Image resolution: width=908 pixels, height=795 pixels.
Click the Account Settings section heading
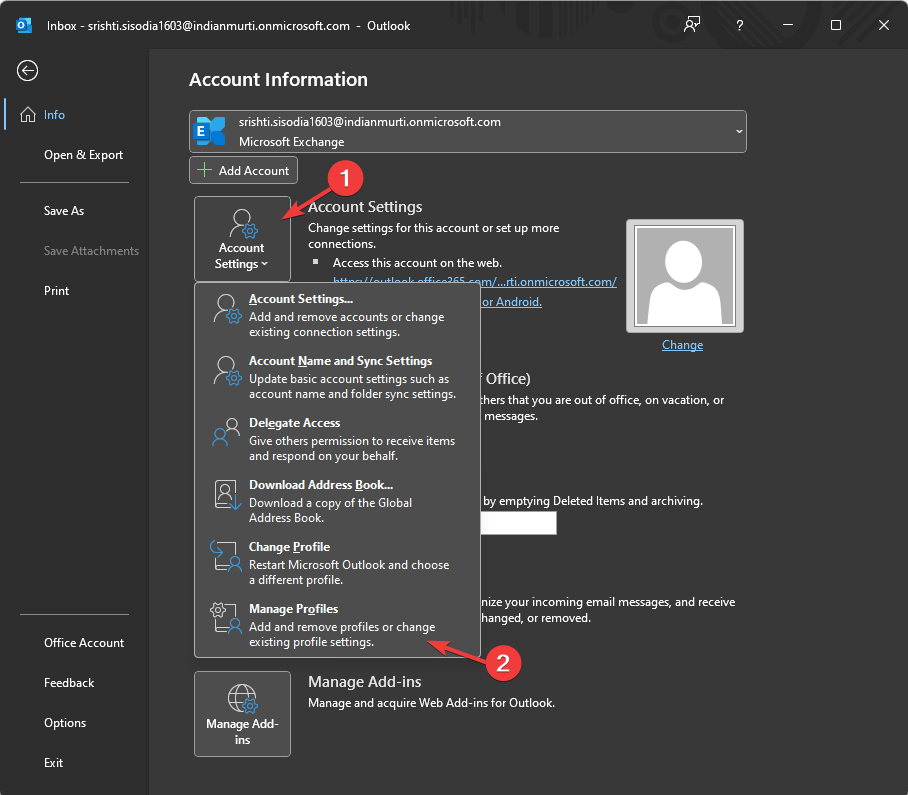(365, 207)
